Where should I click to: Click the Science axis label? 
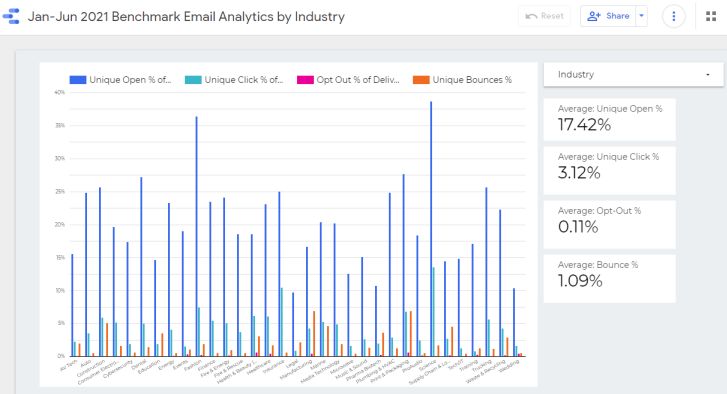[427, 364]
